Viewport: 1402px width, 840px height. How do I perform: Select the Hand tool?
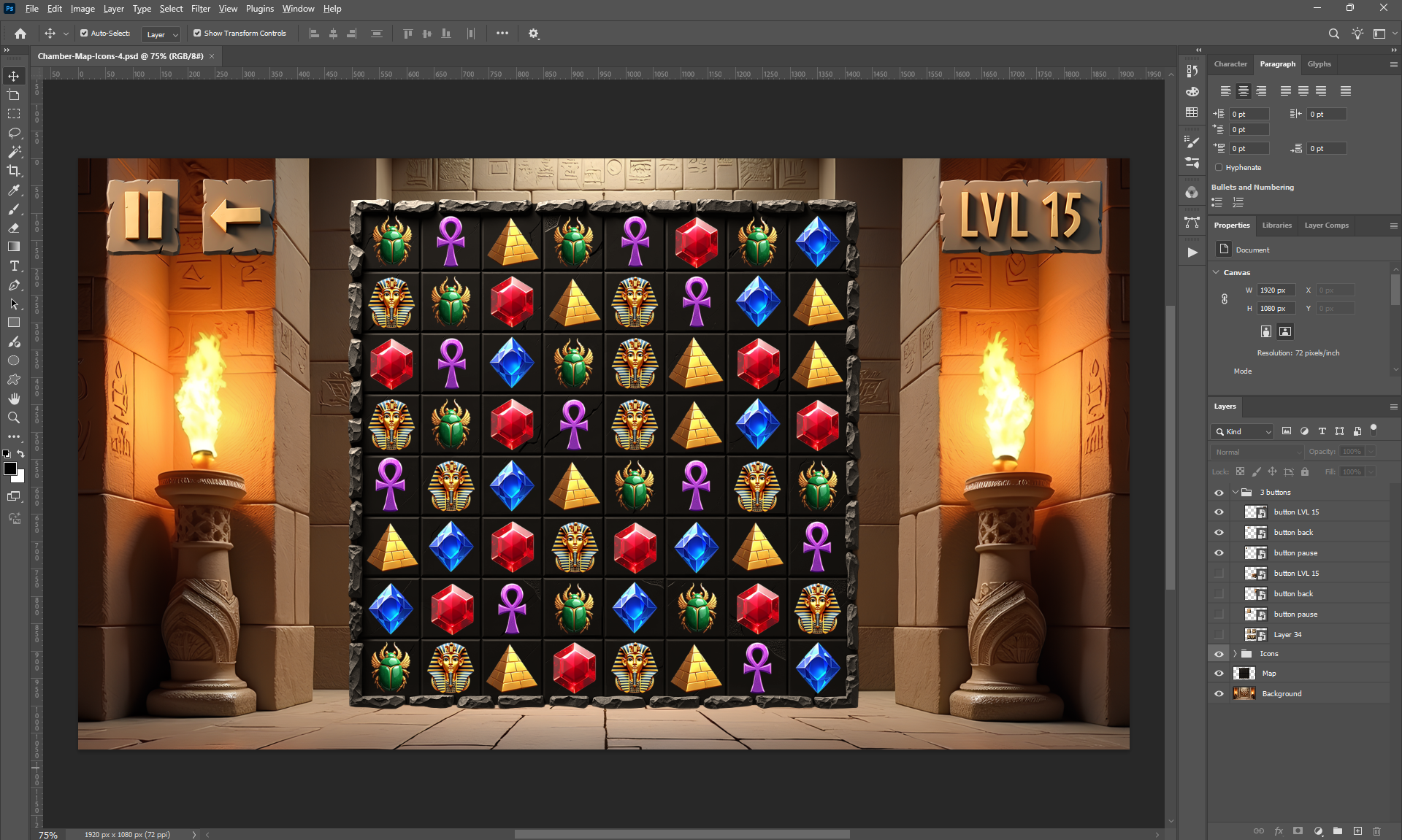point(14,398)
